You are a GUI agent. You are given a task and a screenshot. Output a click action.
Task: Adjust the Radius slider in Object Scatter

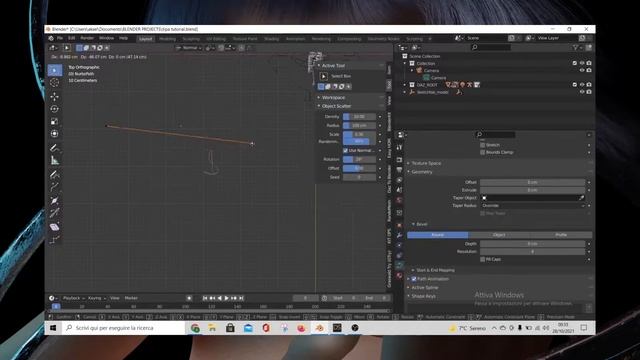coord(359,126)
